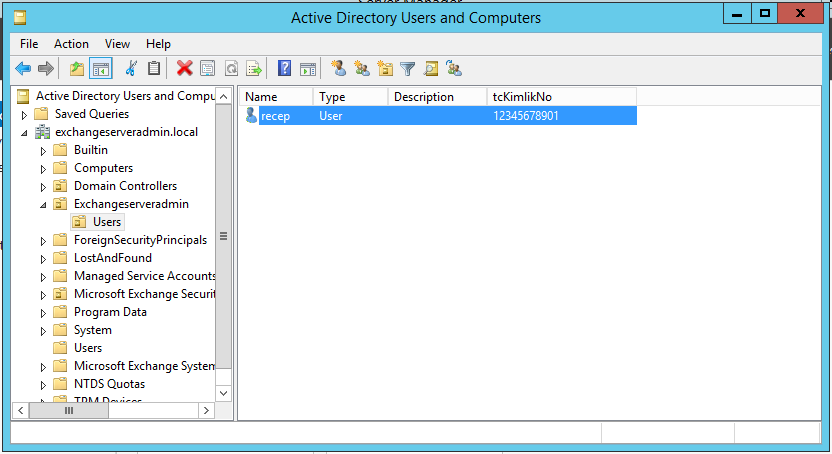Paste using the clipboard toolbar icon
The height and width of the screenshot is (454, 832).
[x=154, y=68]
